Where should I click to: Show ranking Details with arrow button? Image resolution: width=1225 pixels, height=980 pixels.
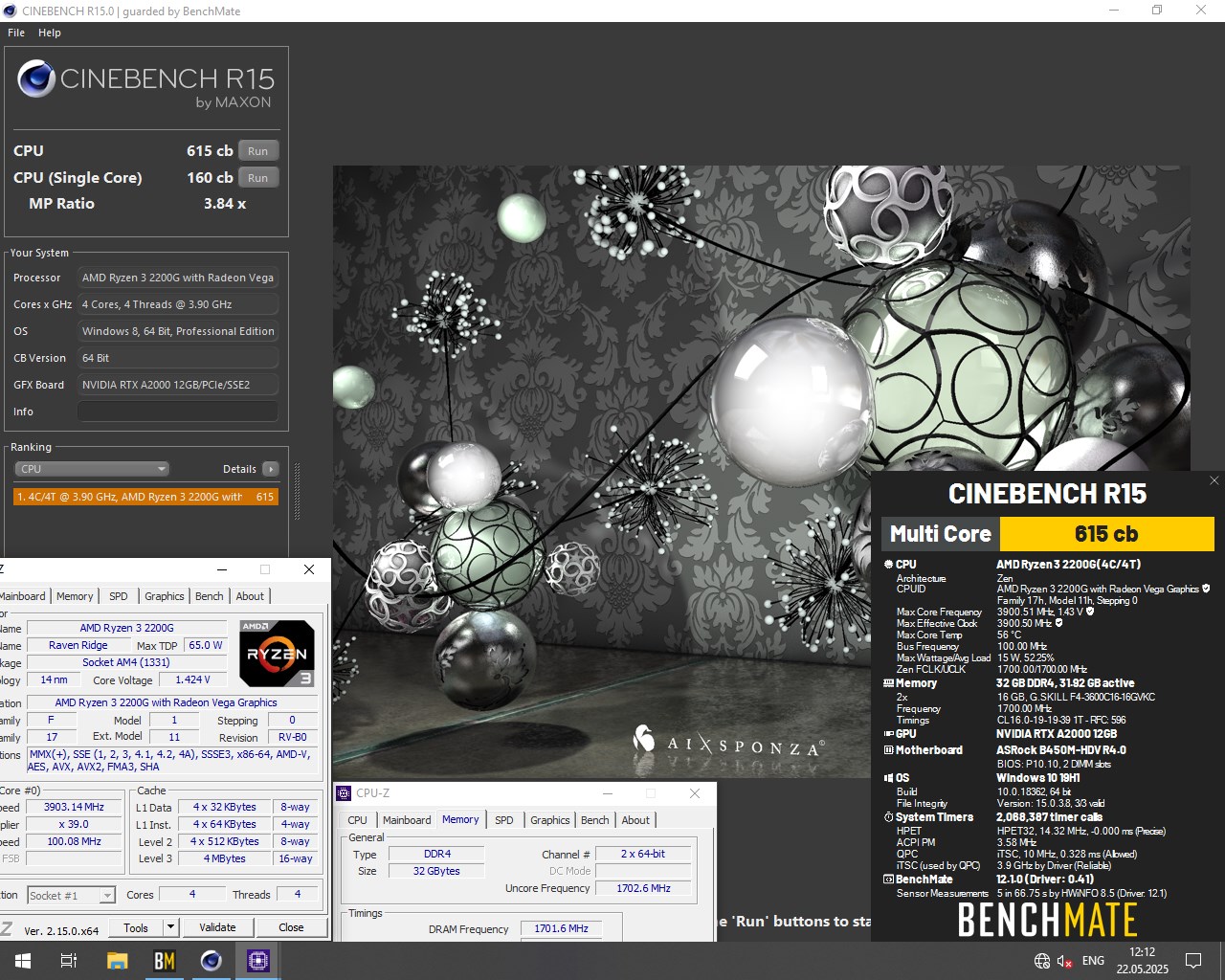pos(271,469)
